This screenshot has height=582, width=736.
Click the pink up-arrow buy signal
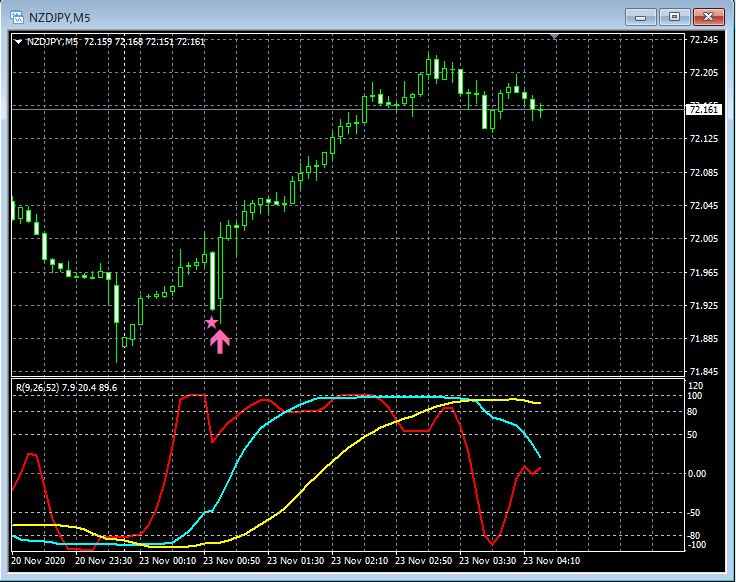pos(220,342)
